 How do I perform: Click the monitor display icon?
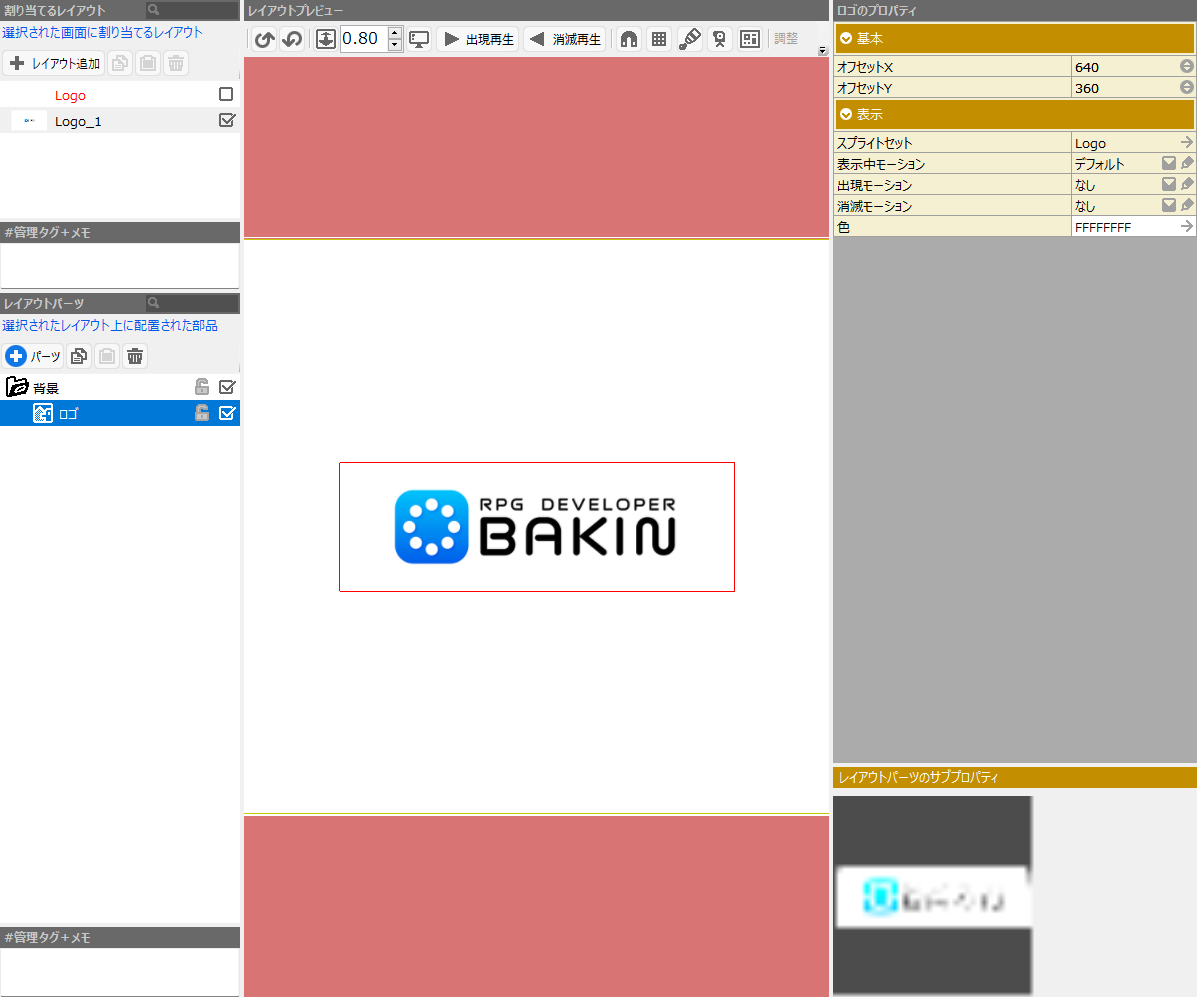pos(419,40)
